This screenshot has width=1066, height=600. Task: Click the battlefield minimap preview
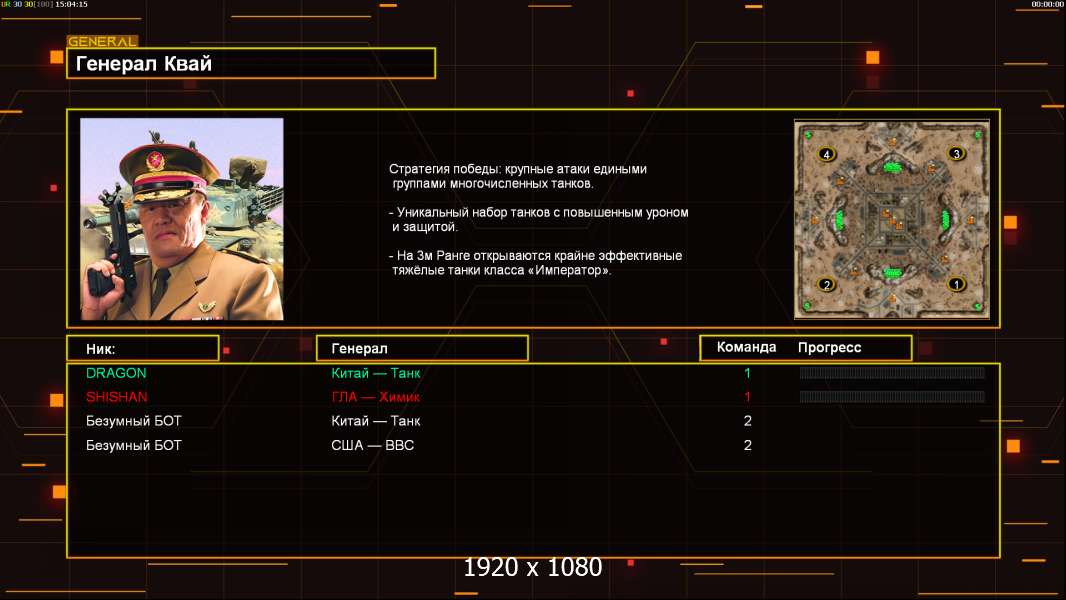tap(892, 219)
